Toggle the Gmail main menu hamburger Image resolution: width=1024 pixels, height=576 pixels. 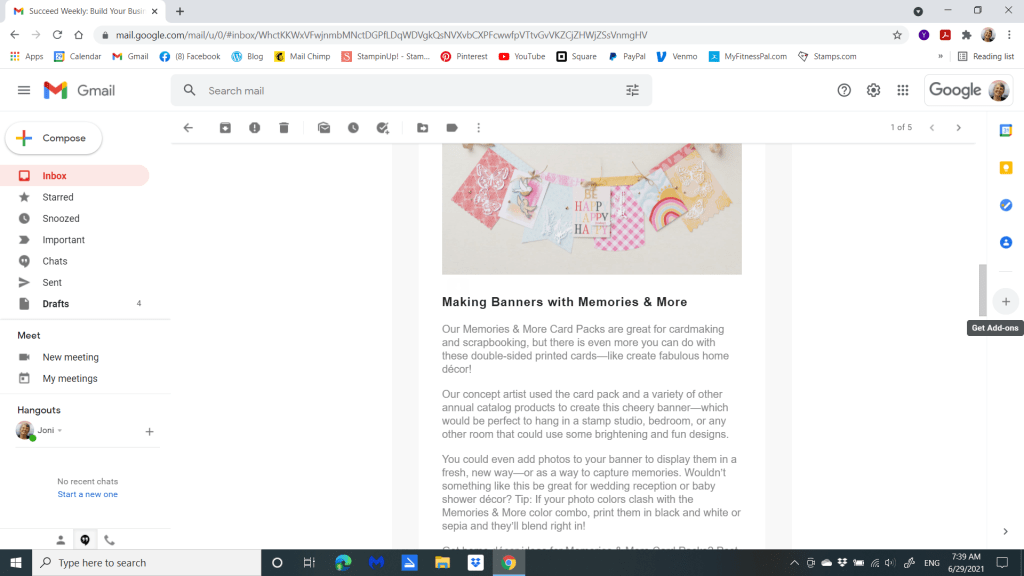(x=24, y=90)
